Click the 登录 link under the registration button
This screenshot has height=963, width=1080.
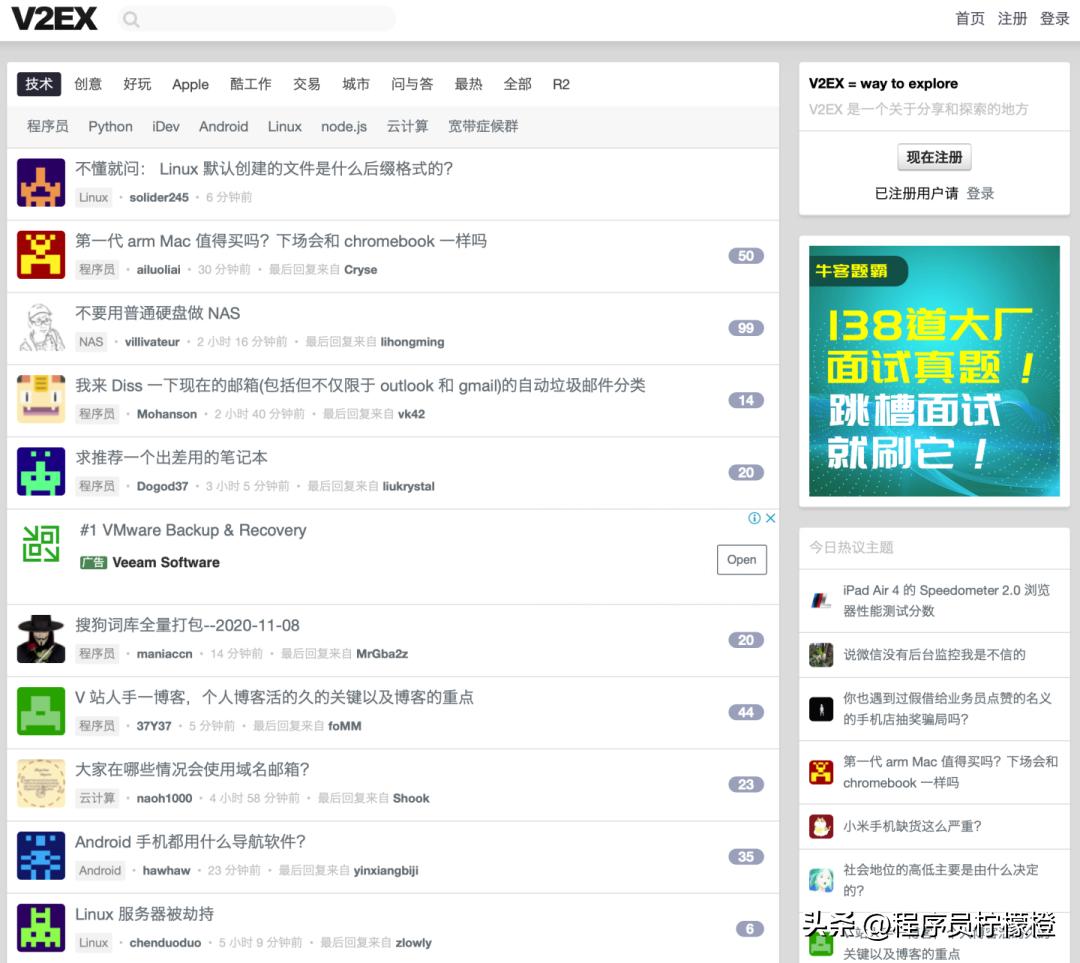coord(981,194)
